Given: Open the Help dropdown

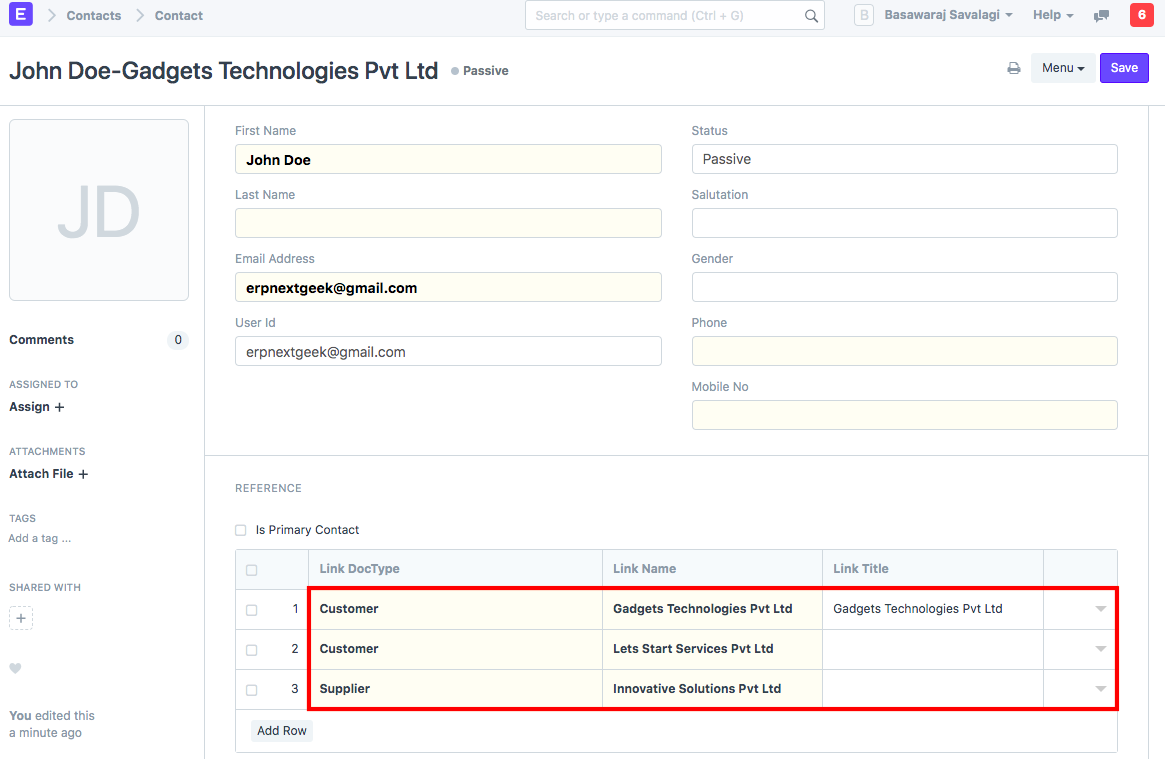Looking at the screenshot, I should pyautogui.click(x=1052, y=16).
